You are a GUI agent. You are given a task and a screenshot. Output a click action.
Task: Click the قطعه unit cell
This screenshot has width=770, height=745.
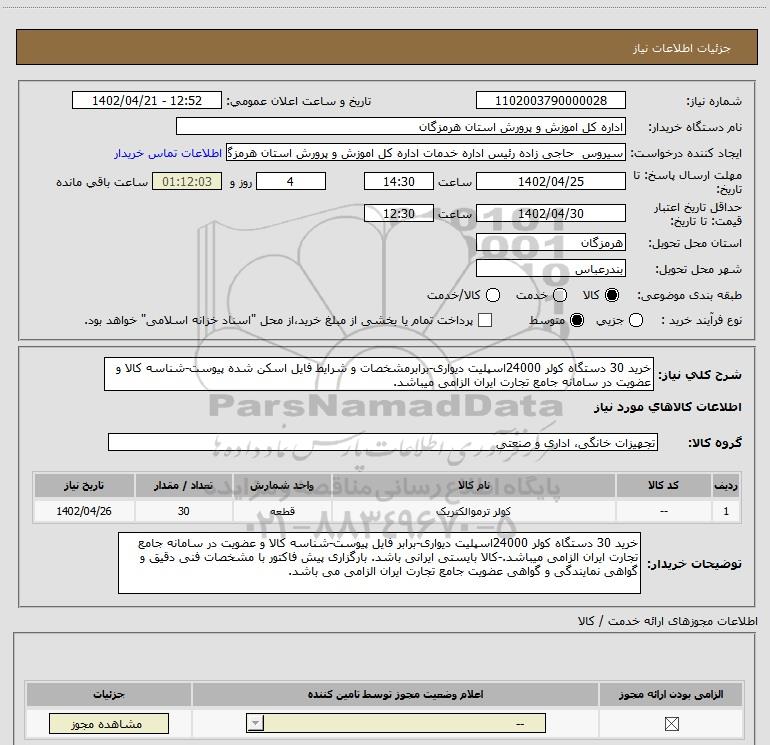coord(282,511)
